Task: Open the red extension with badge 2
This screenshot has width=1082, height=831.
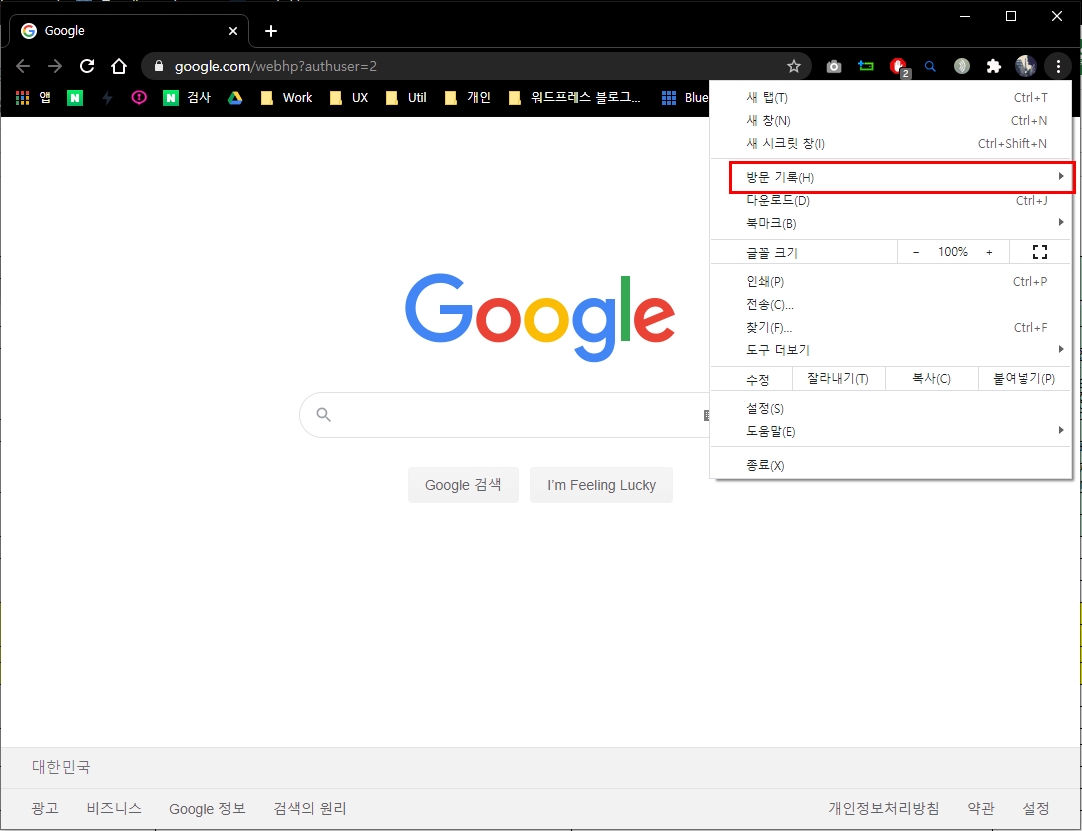Action: [x=898, y=66]
